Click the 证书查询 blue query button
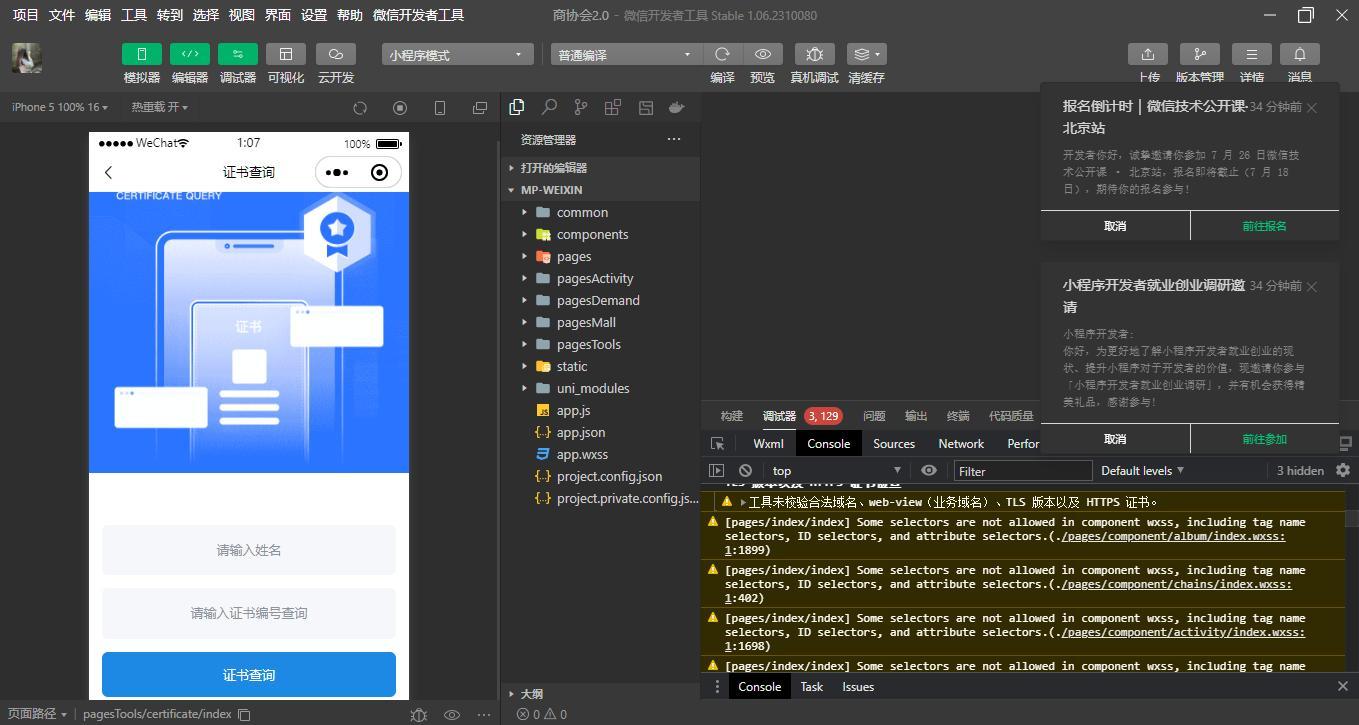Image resolution: width=1359 pixels, height=725 pixels. 249,675
